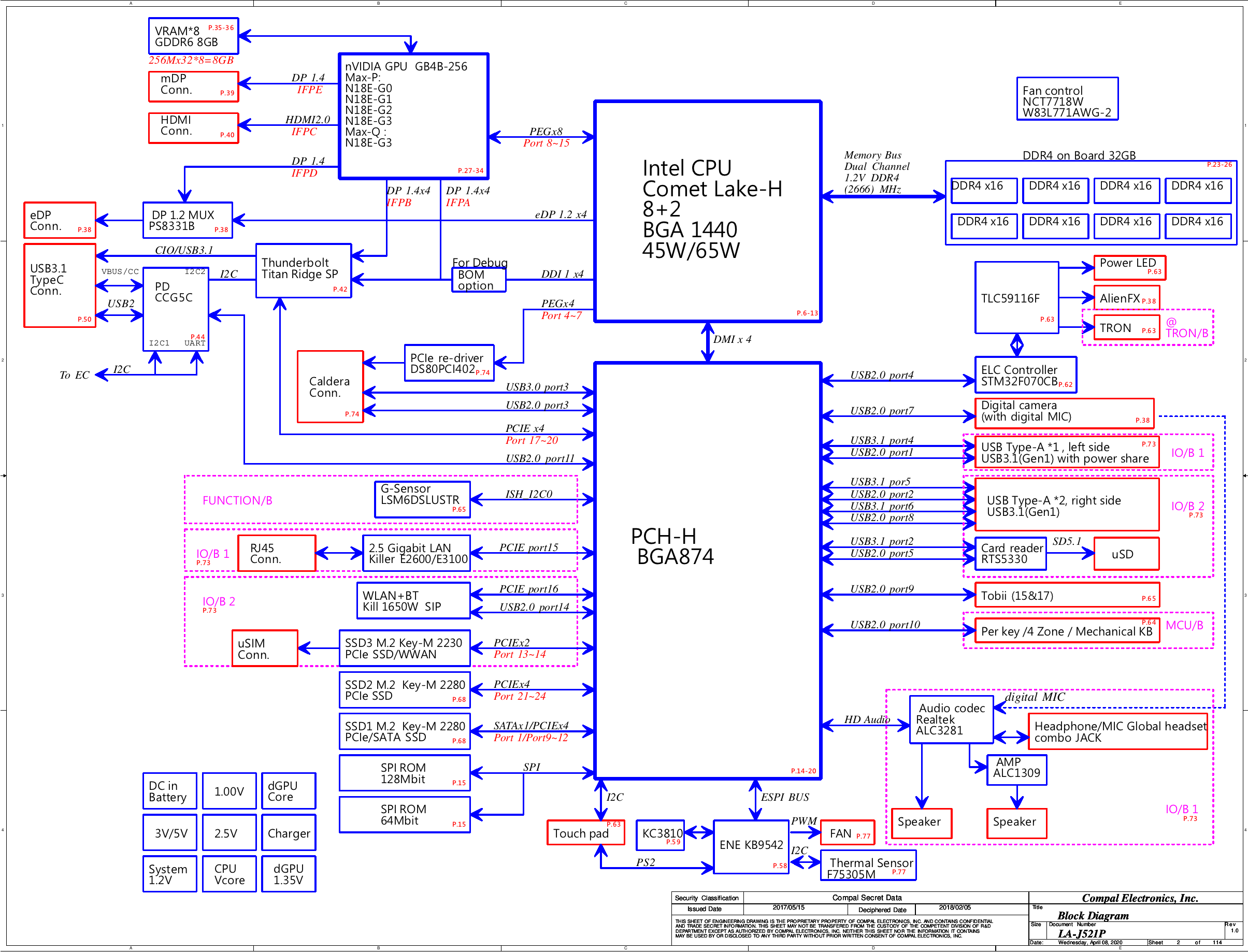
Task: Click the Intel CPU Comet Lake-H block
Action: (707, 211)
